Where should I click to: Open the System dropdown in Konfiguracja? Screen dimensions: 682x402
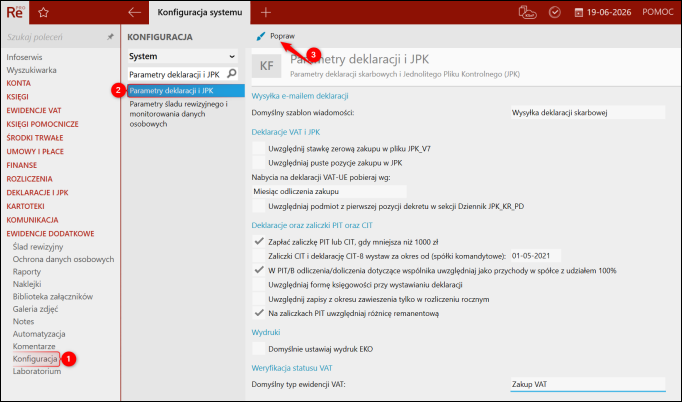pos(183,56)
